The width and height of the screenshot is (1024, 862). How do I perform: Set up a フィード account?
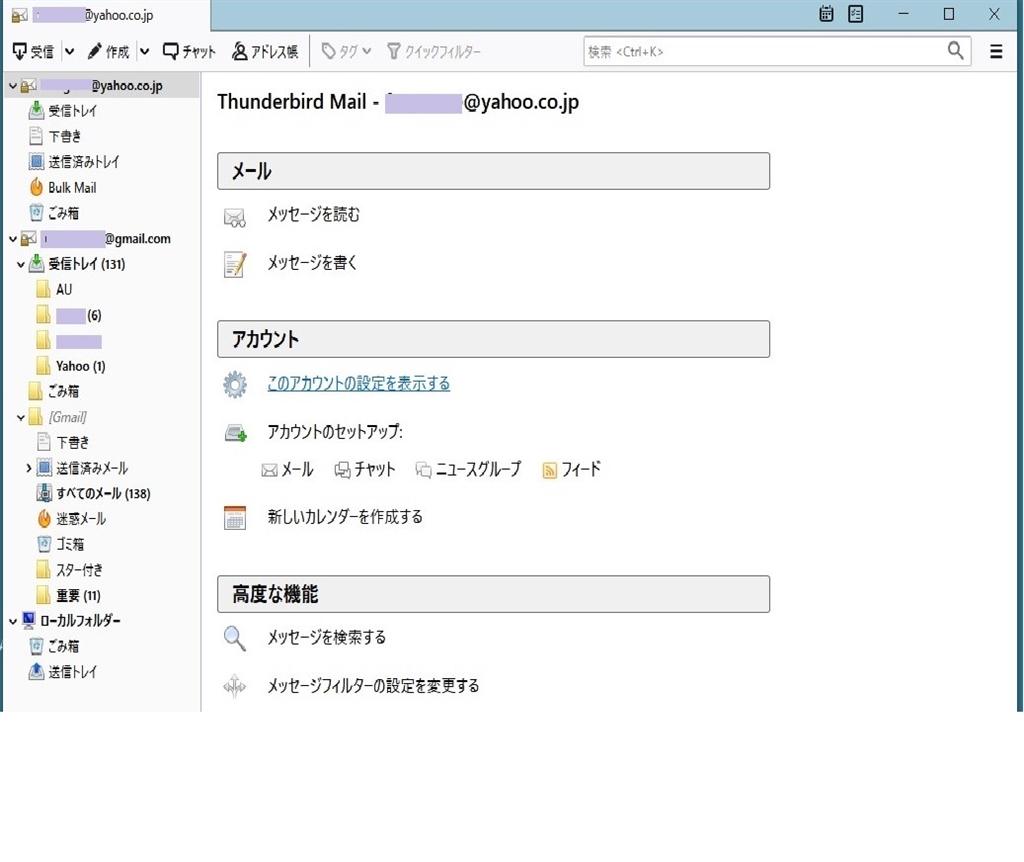tap(571, 470)
